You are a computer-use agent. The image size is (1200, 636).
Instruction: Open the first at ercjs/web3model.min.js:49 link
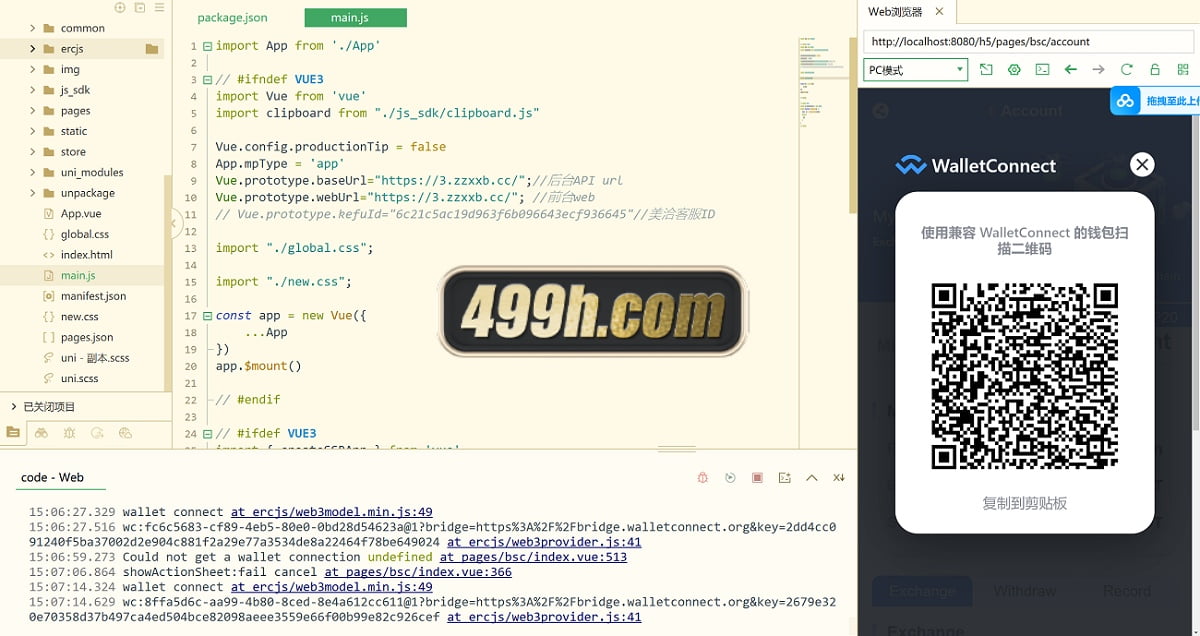(331, 512)
